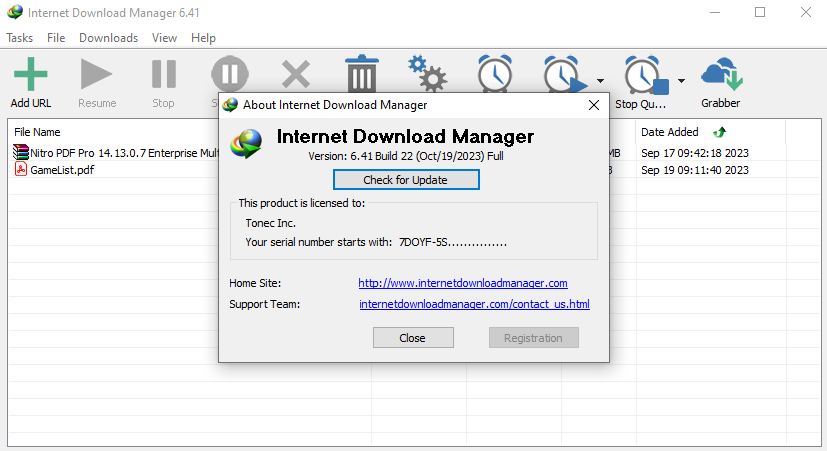Open the Grabber cloud icon
Viewport: 827px width, 451px height.
coord(722,74)
